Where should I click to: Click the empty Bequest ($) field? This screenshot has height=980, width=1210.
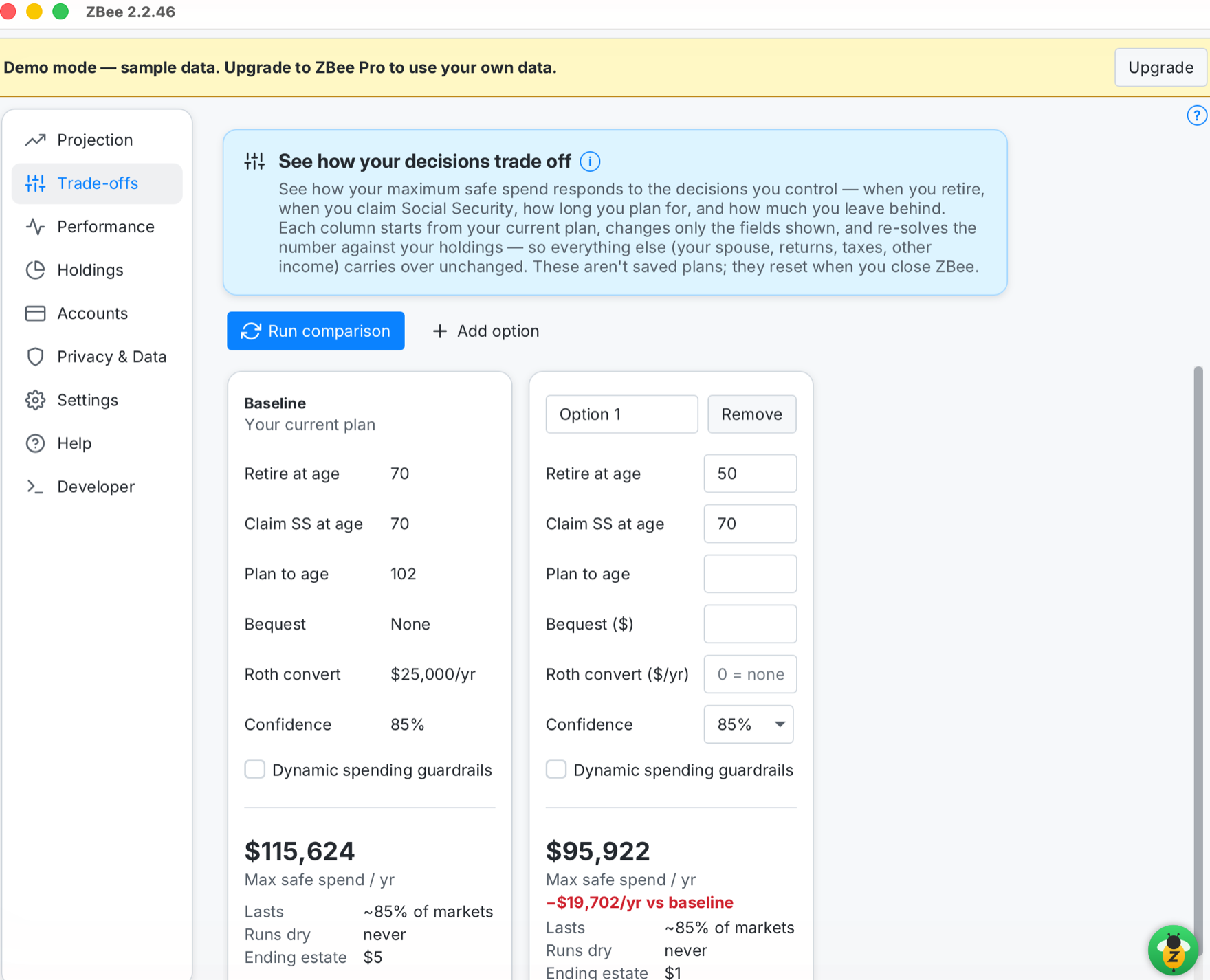(x=750, y=624)
